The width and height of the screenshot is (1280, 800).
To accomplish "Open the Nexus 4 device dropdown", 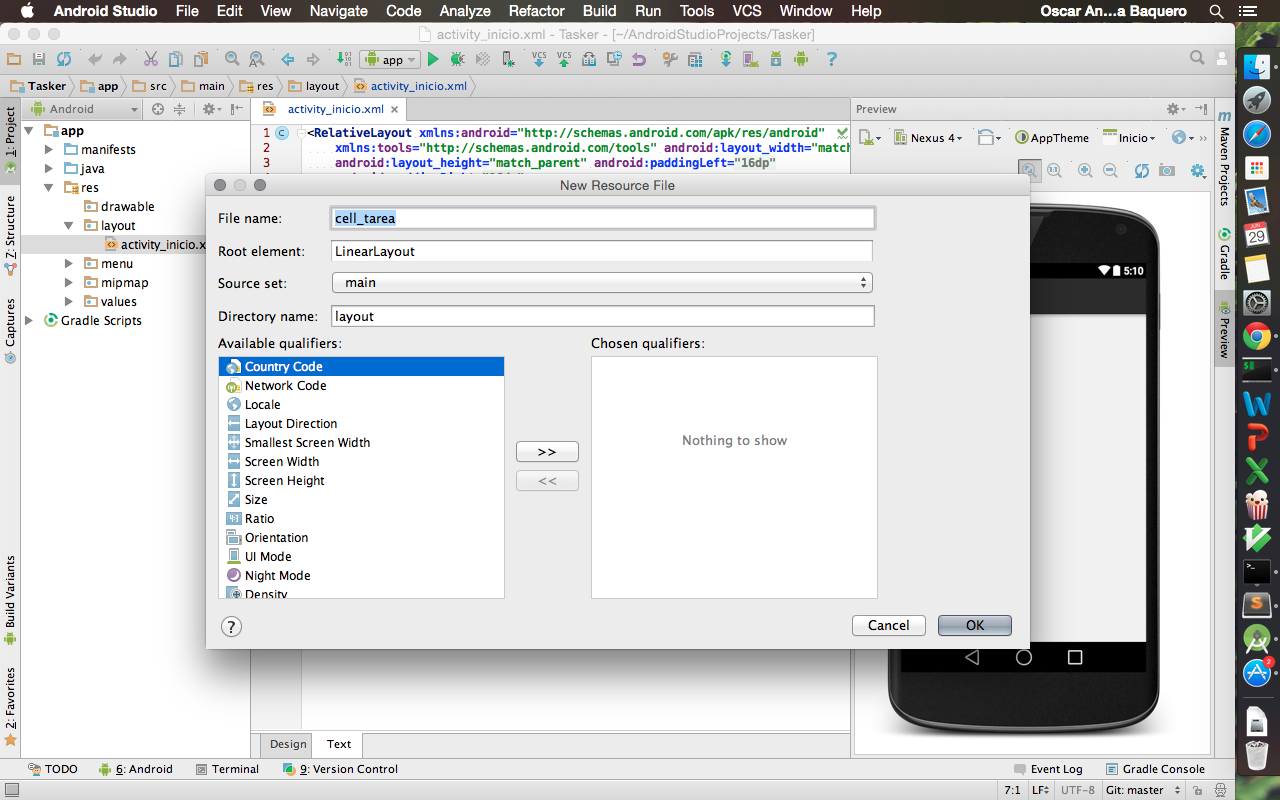I will coord(928,138).
